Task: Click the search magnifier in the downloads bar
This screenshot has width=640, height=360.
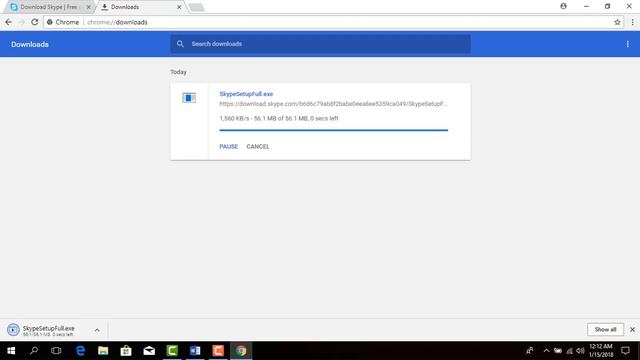Action: coord(180,44)
